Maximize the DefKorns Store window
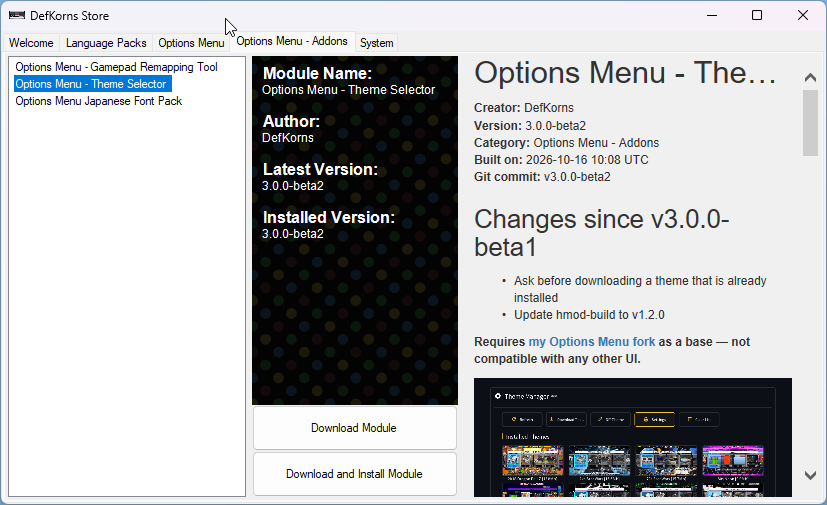This screenshot has width=827, height=505. tap(757, 15)
